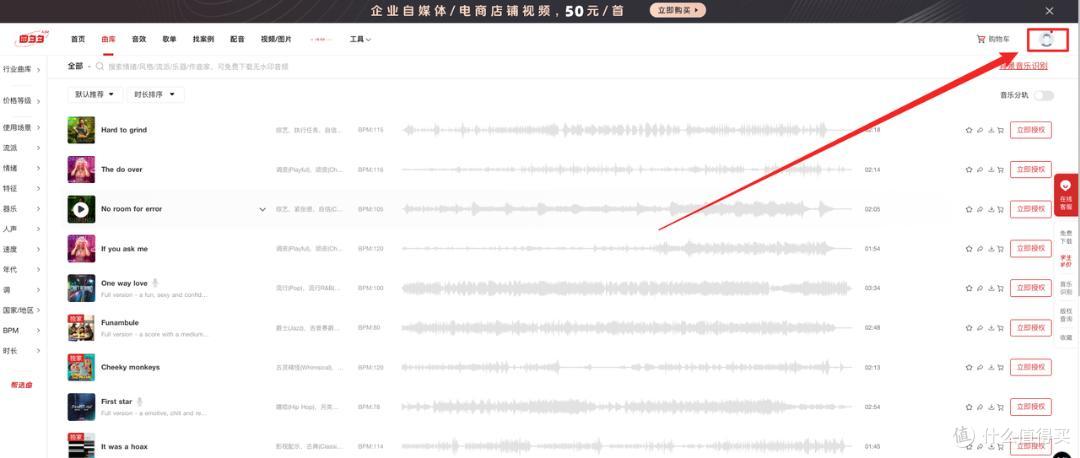The image size is (1080, 458).
Task: Expand No room for error details chevron
Action: point(262,209)
